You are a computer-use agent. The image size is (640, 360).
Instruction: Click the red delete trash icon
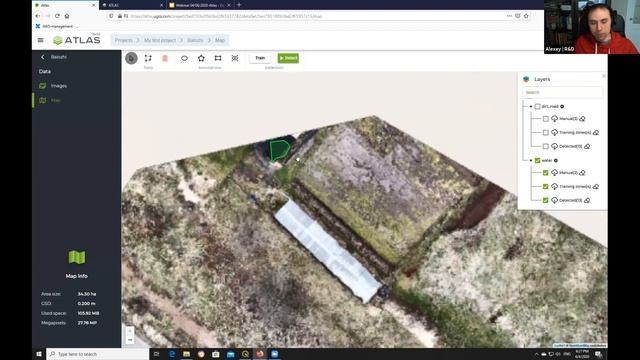coord(165,58)
